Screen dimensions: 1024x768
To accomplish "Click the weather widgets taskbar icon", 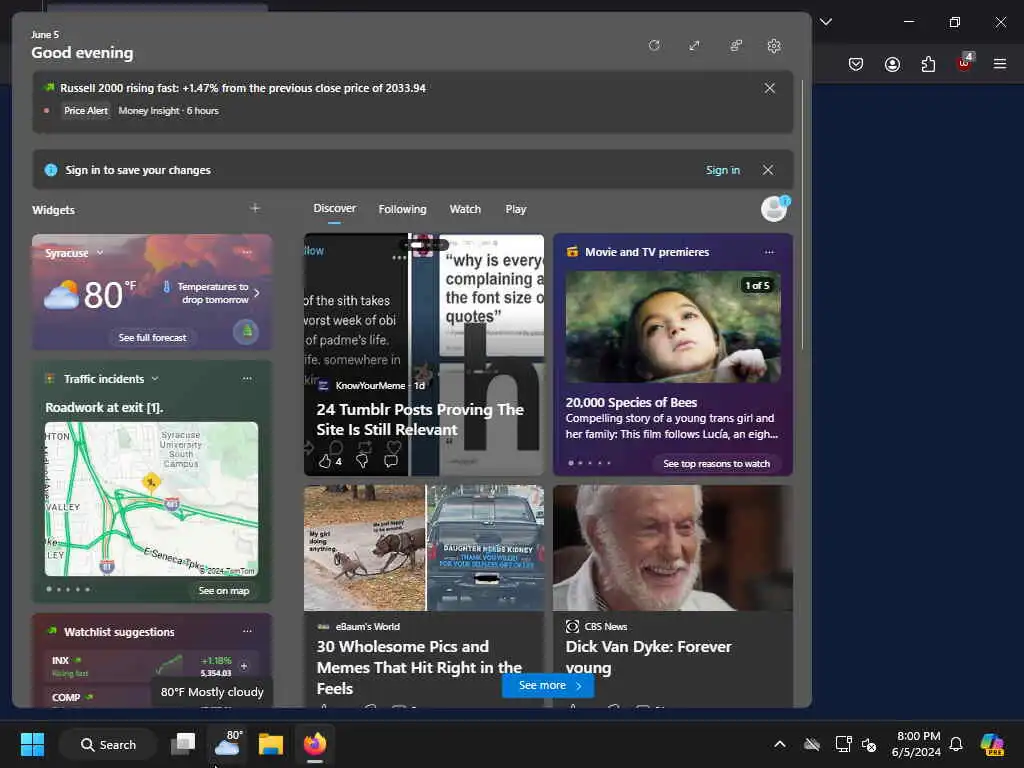I will point(227,744).
